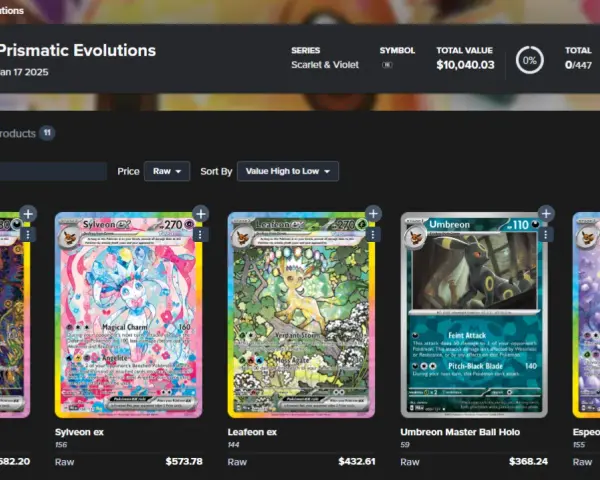
Task: Click the Umbreon price $368.24
Action: tap(528, 462)
